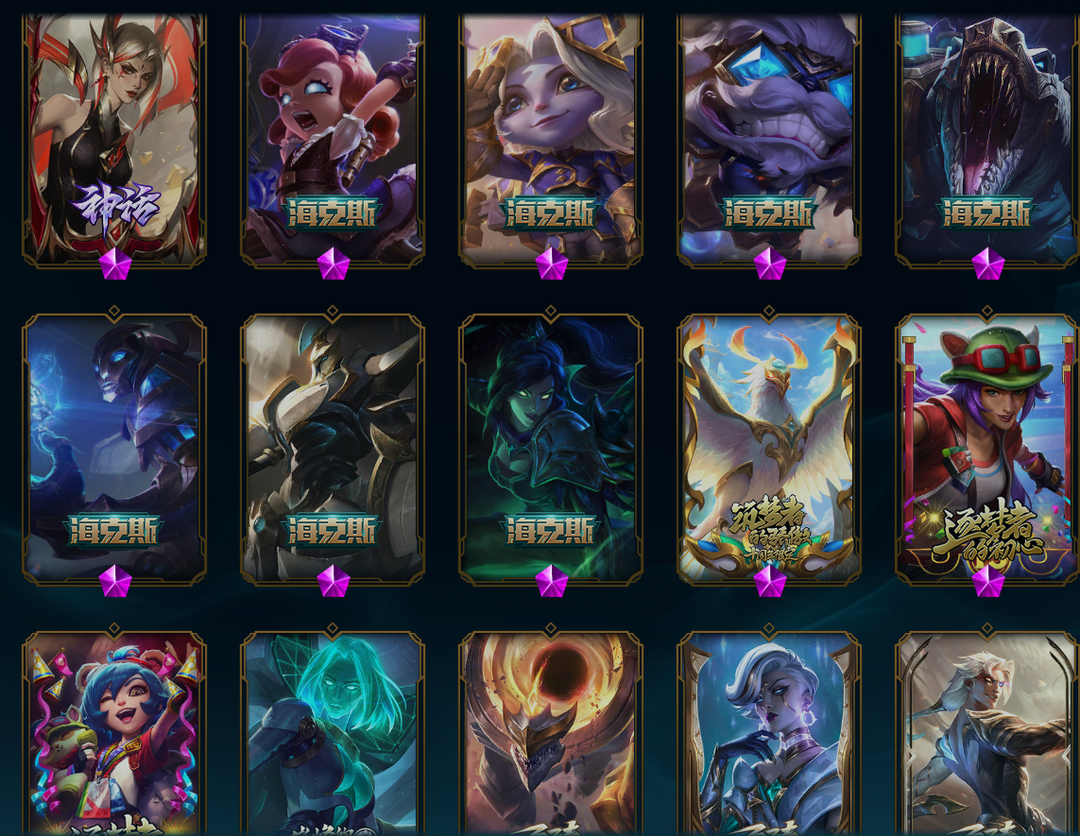Click the purple gem under the 神话 card
The image size is (1080, 836).
pos(115,264)
